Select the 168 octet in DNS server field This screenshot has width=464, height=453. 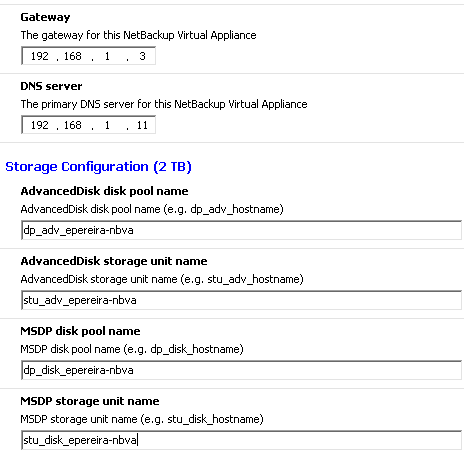click(73, 125)
